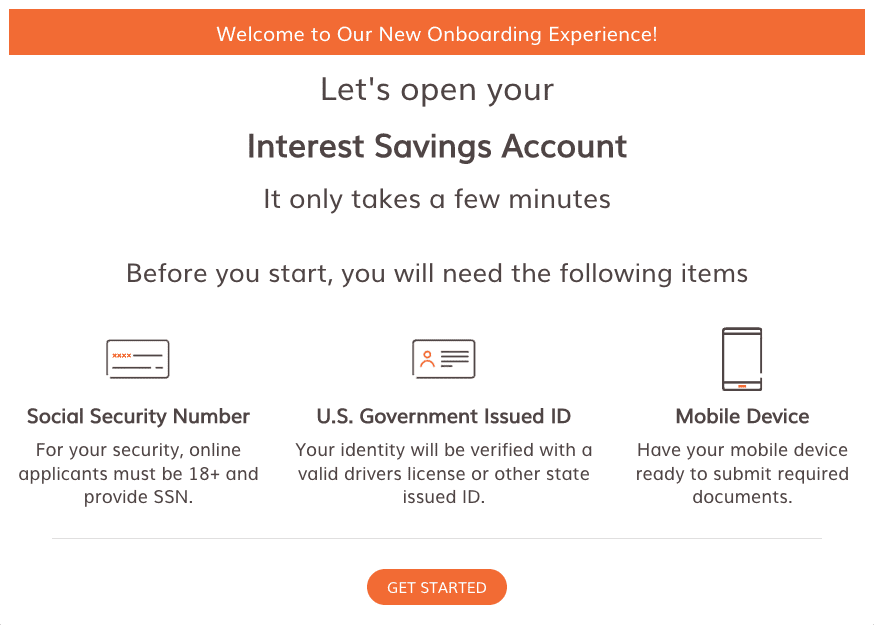Click the Interest Savings Account heading

coord(437,146)
